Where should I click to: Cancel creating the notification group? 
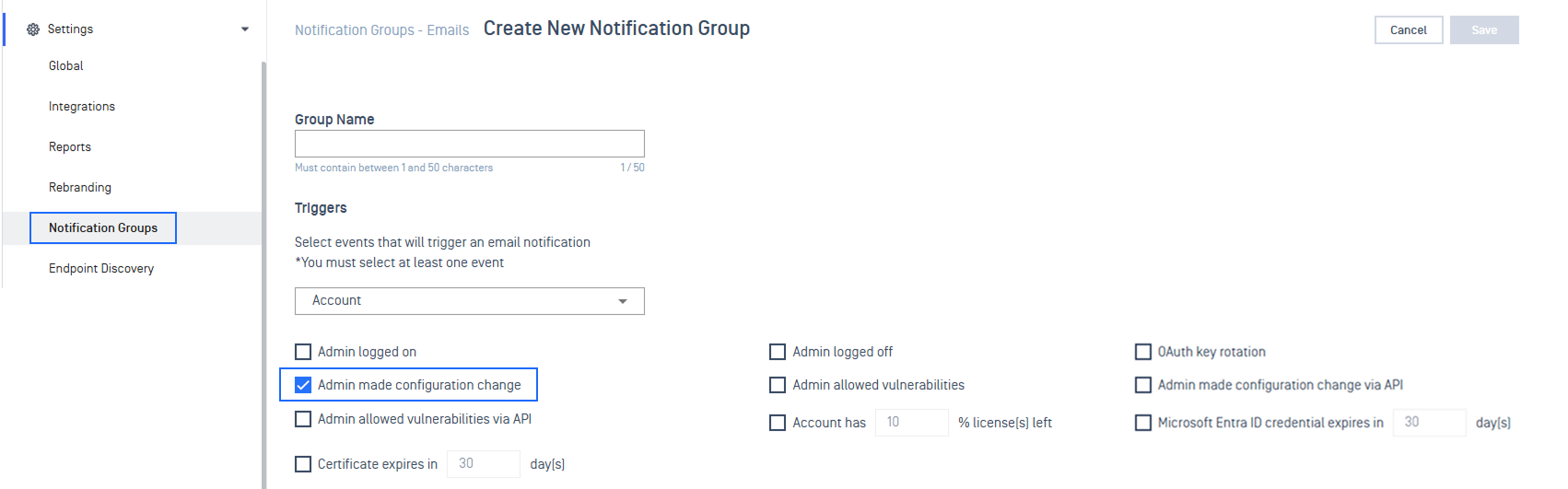coord(1409,29)
